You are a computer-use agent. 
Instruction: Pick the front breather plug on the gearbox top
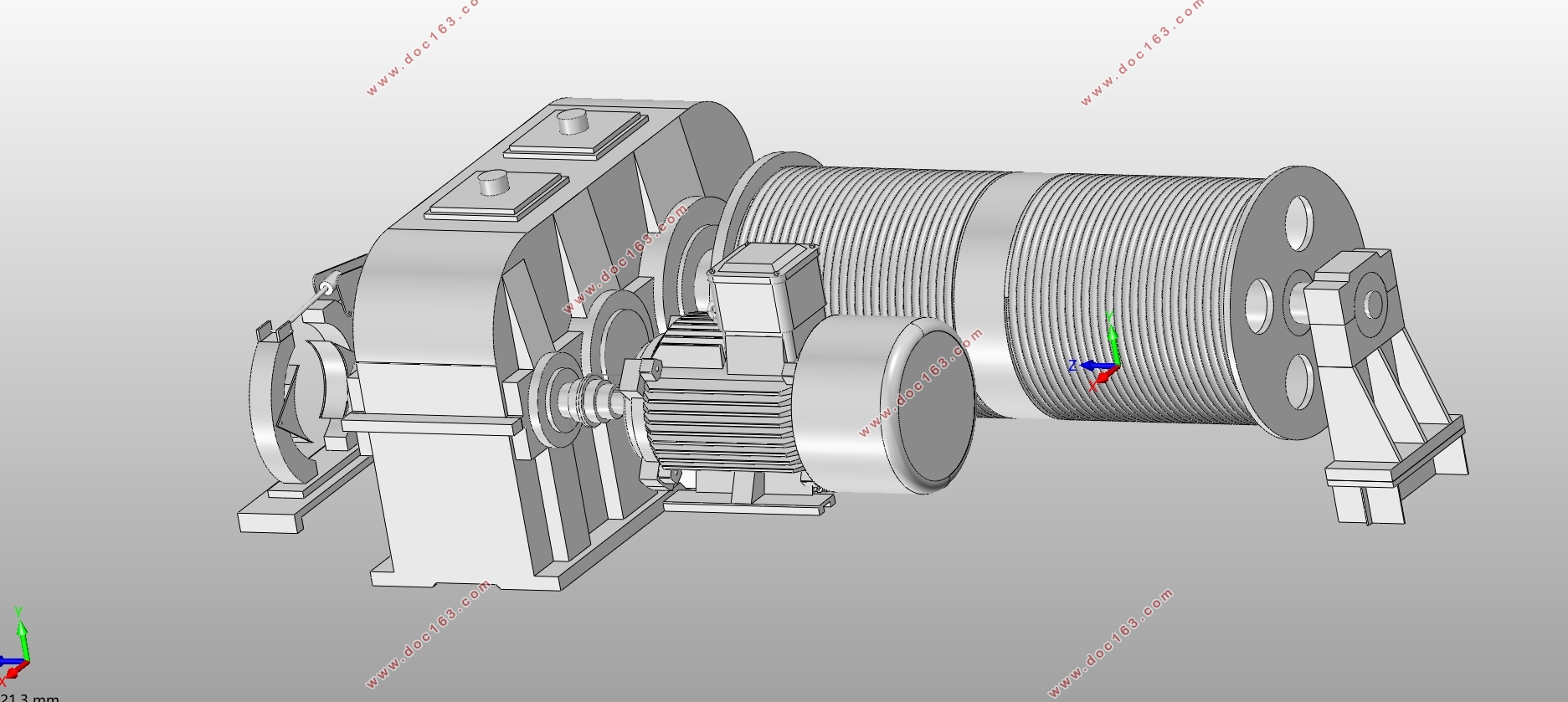point(493,182)
